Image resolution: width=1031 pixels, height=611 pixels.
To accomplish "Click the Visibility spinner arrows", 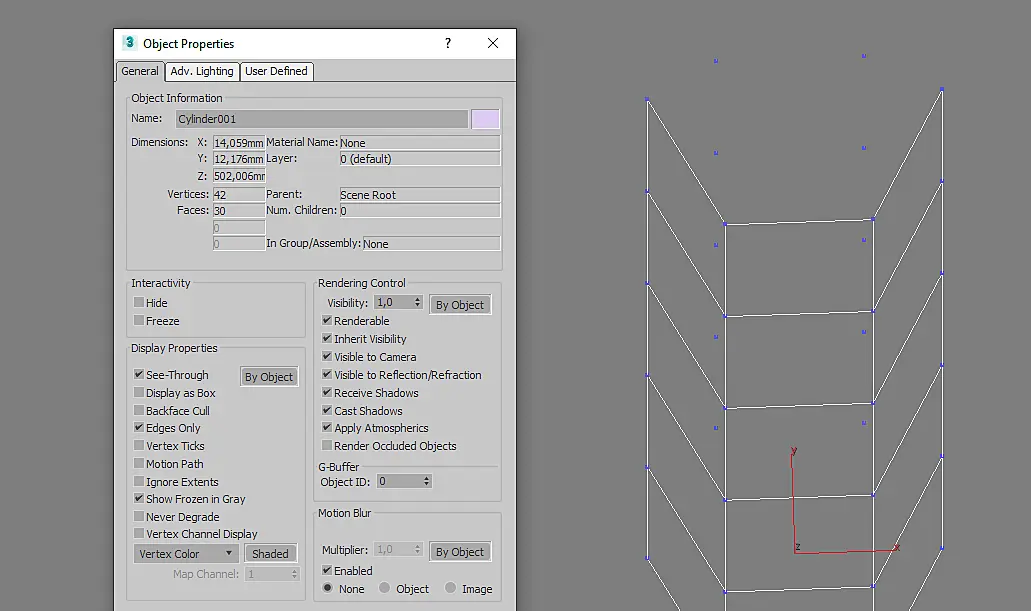I will pos(418,303).
